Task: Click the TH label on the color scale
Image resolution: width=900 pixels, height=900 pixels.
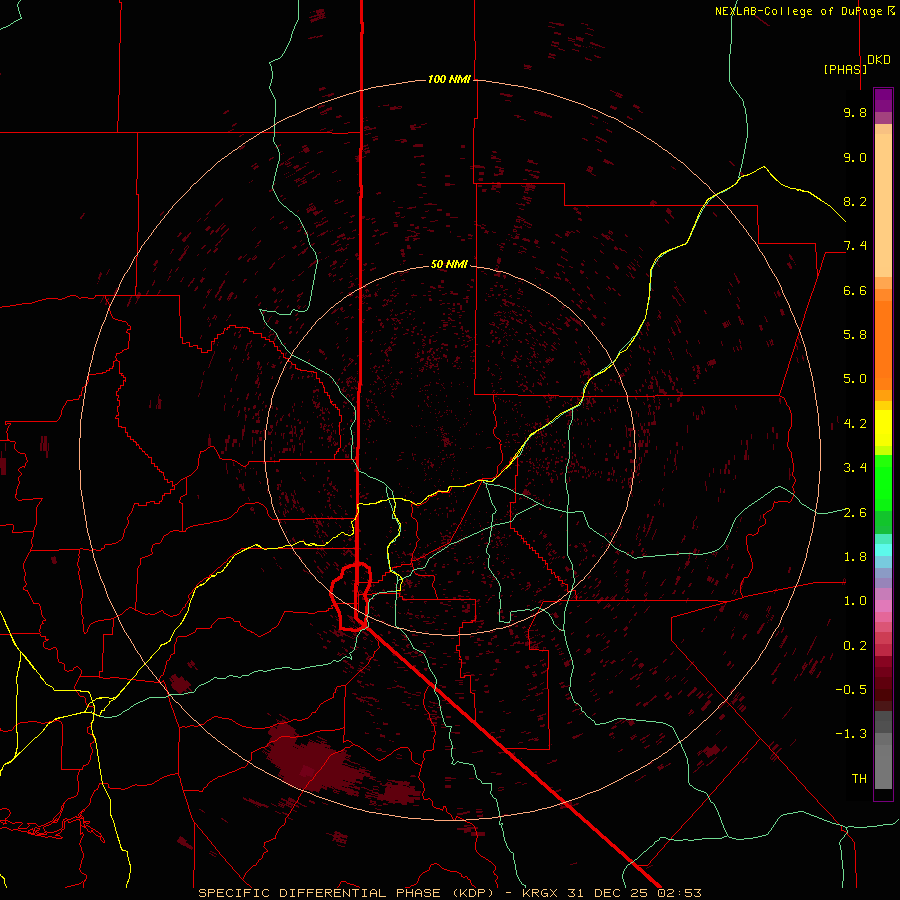Action: click(859, 779)
